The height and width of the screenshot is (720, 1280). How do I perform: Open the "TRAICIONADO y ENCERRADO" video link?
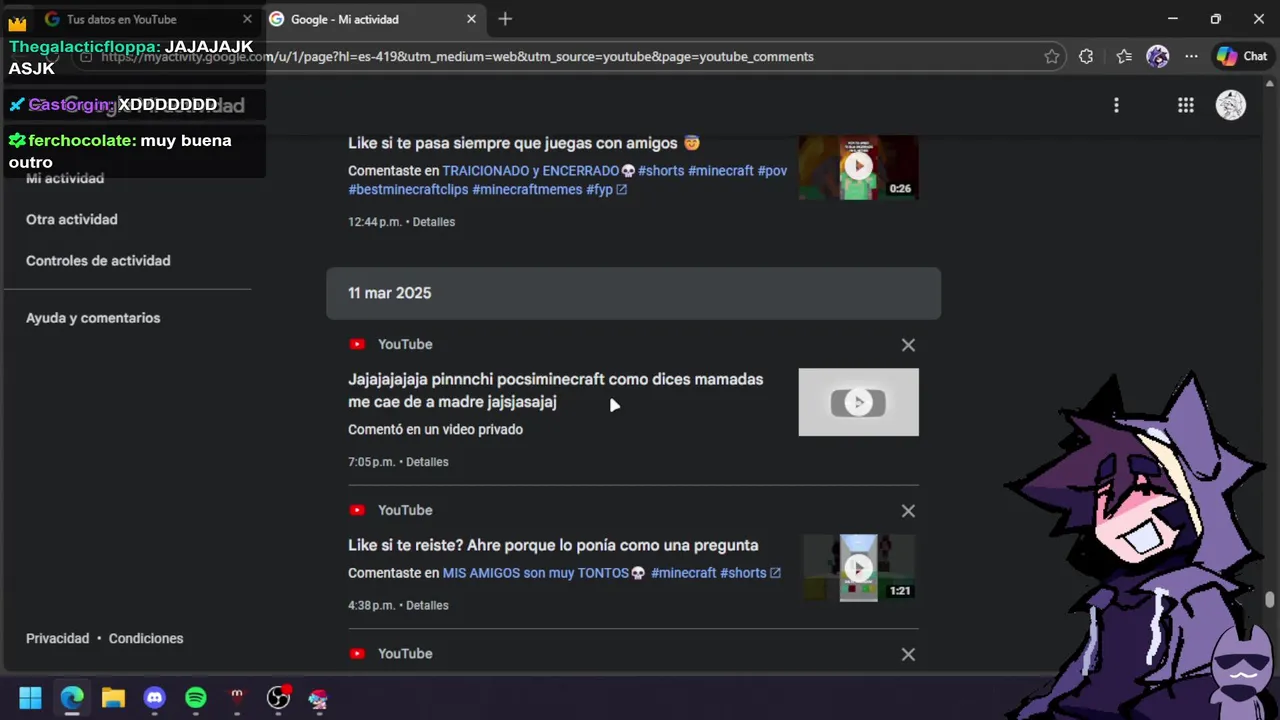567,180
